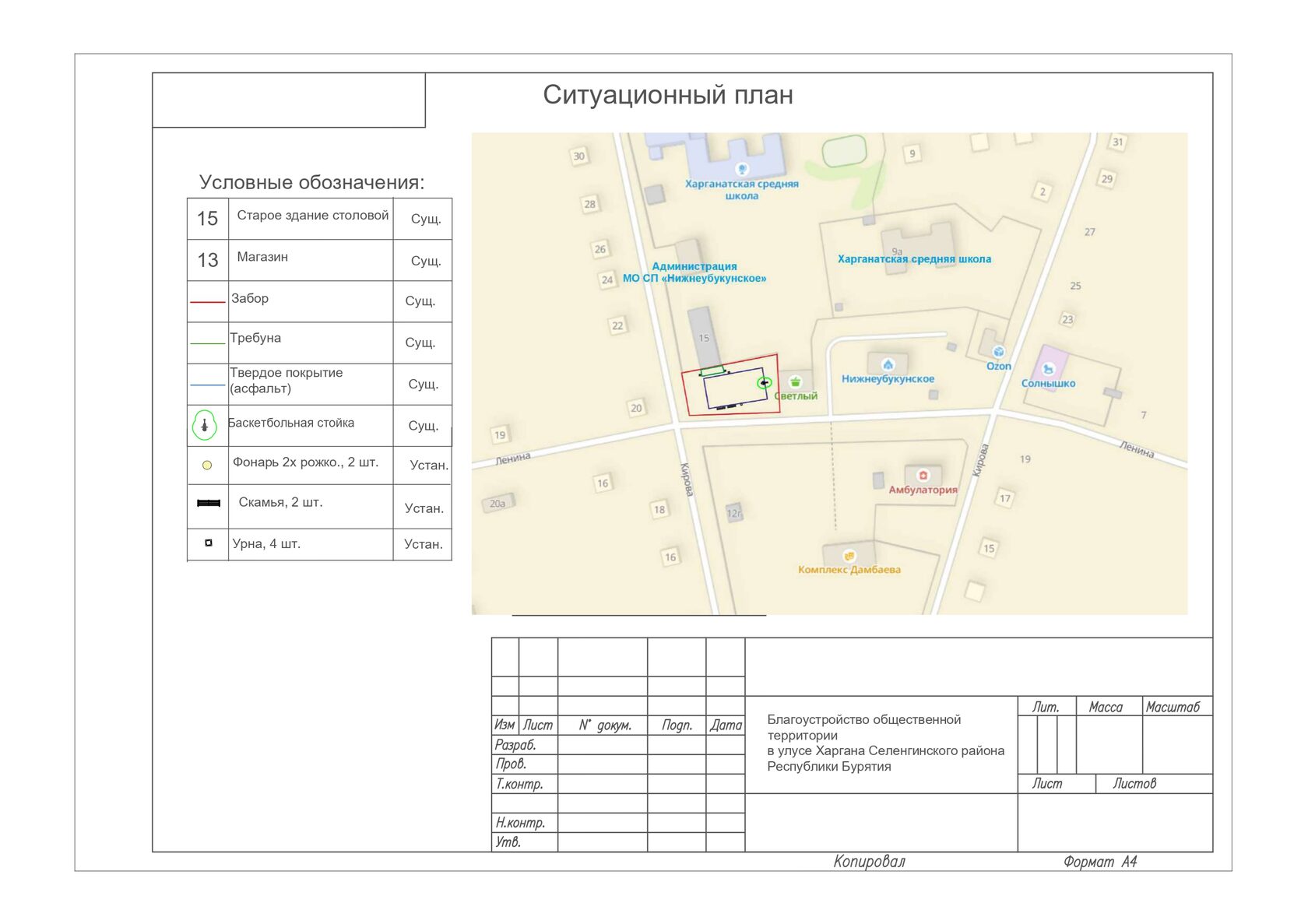Select the green Требуна line sample in legend
The height and width of the screenshot is (924, 1308).
pos(208,343)
